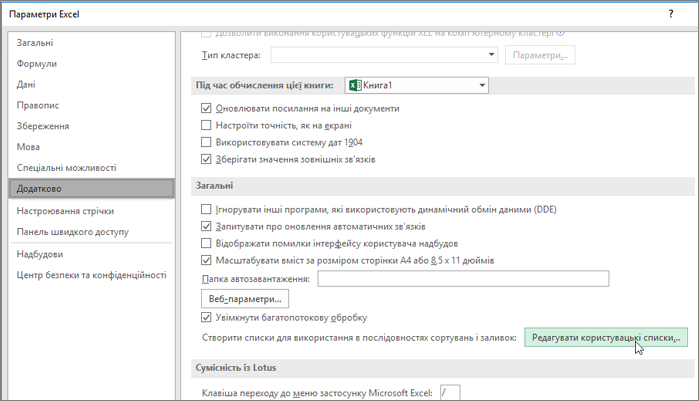The image size is (699, 401).
Task: Toggle Масштабувати вміст за розміром сторінки A4
Action: click(x=206, y=260)
